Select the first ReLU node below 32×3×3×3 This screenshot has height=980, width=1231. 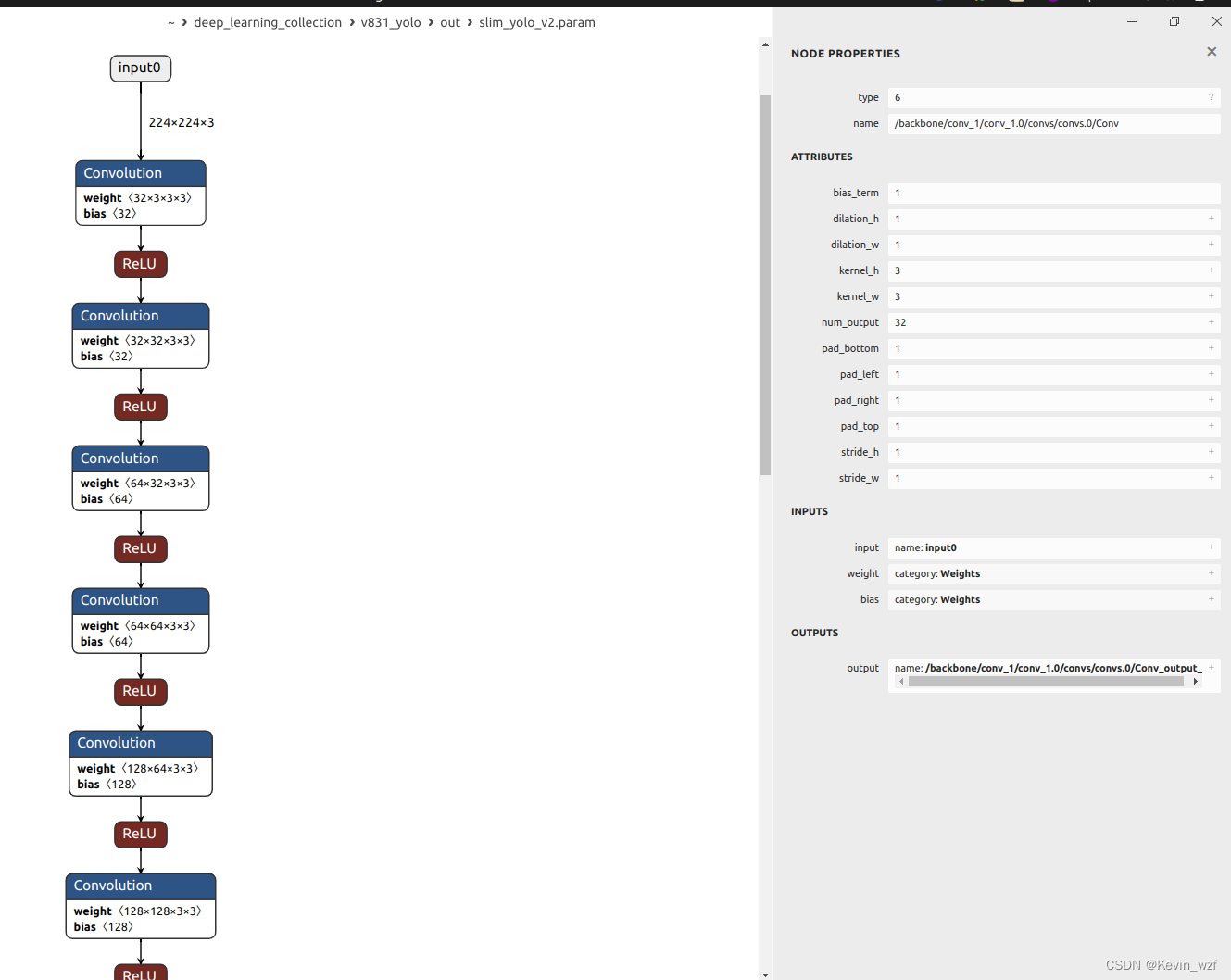[141, 264]
